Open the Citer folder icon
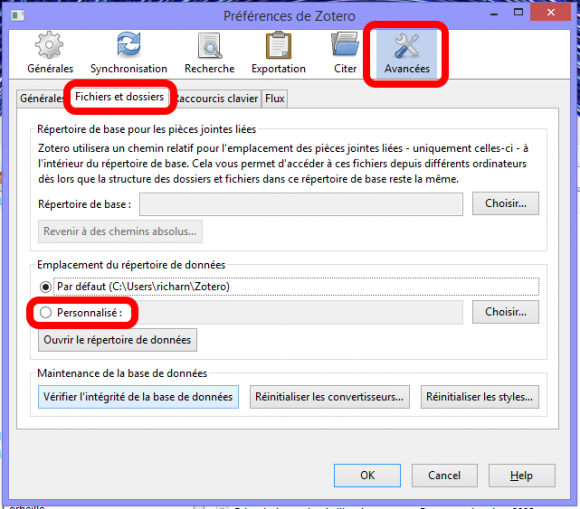The width and height of the screenshot is (580, 509). pos(345,44)
